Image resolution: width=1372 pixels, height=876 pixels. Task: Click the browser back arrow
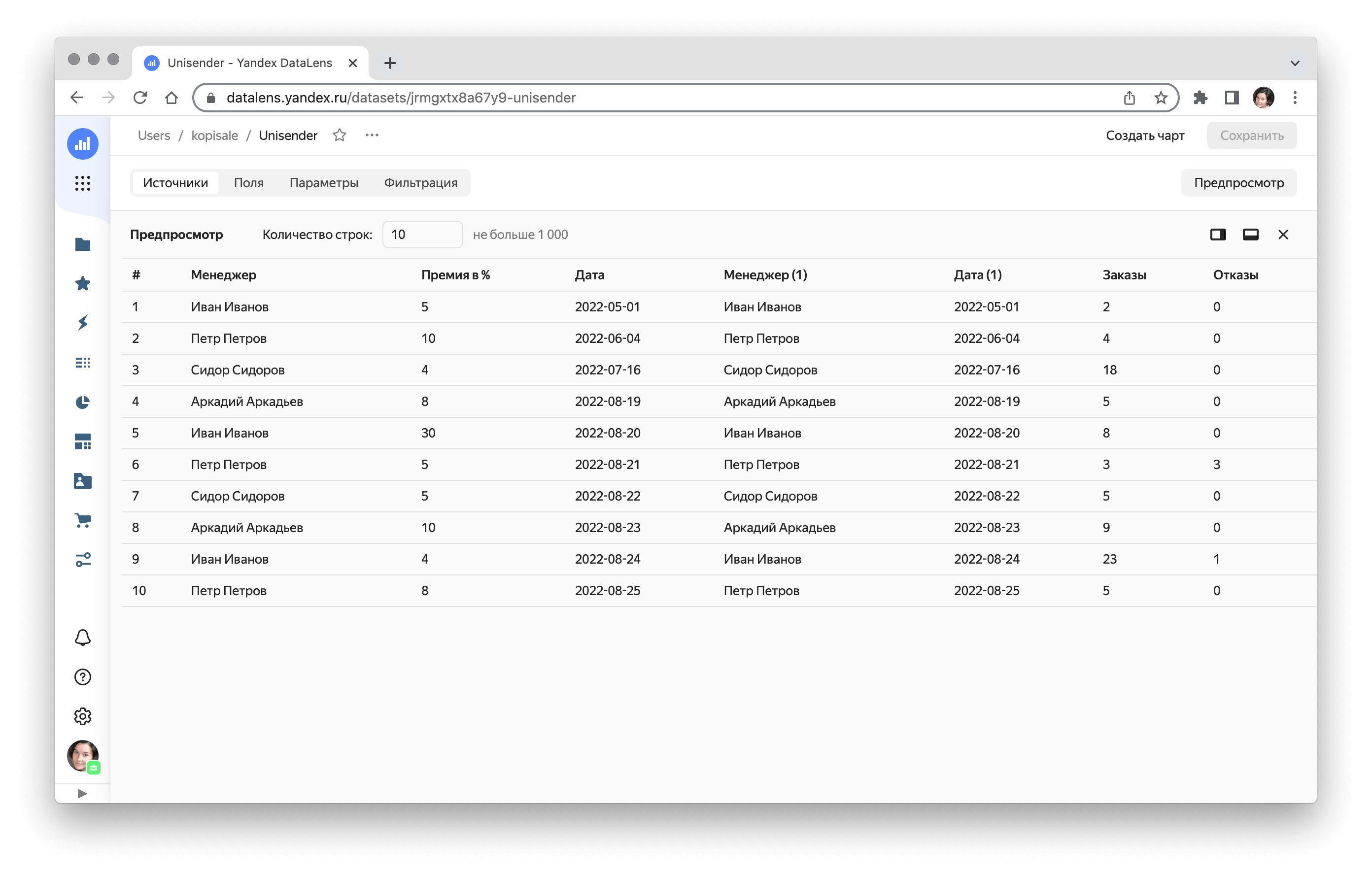pos(77,98)
